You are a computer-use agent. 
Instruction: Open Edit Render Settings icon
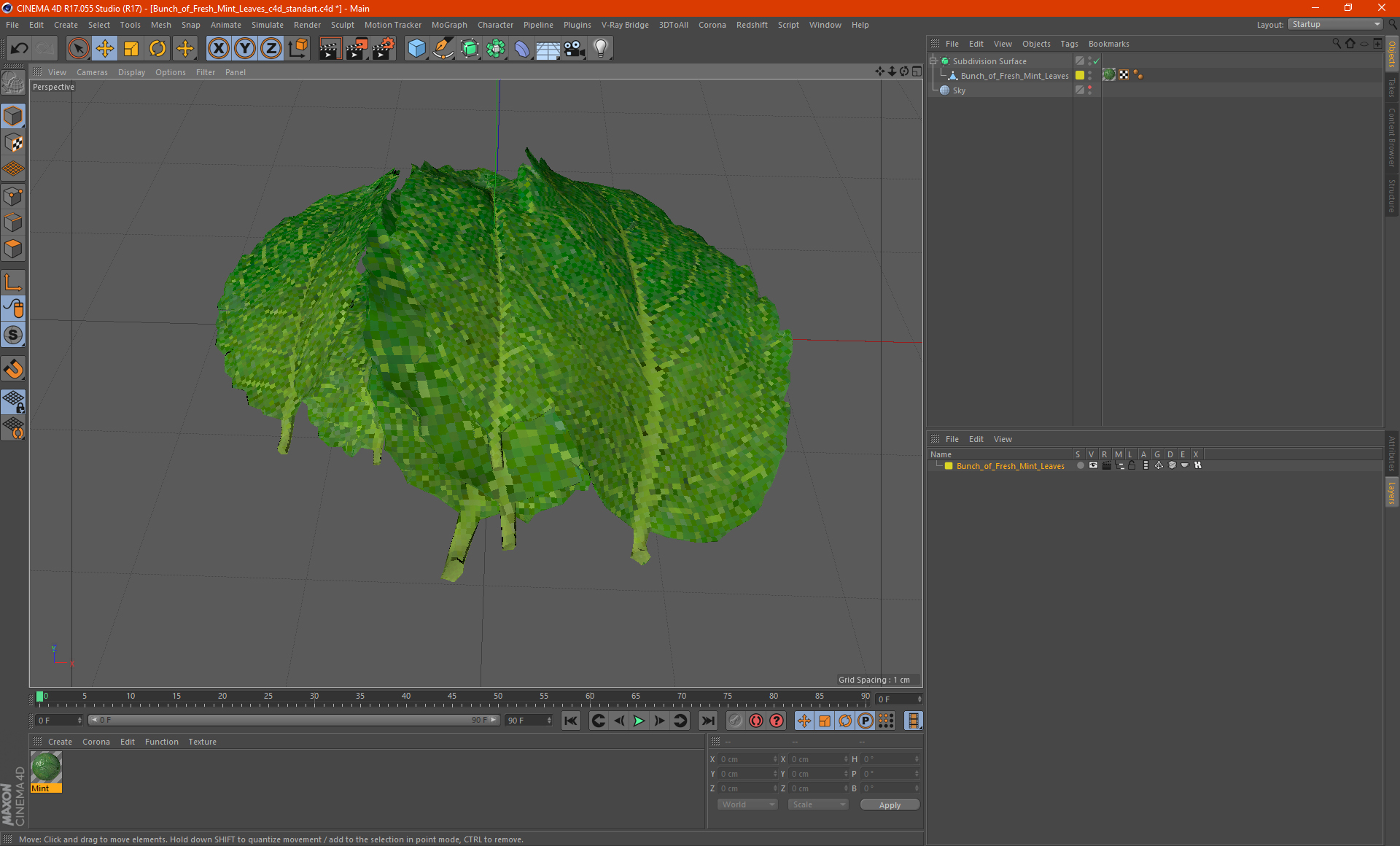[x=384, y=49]
